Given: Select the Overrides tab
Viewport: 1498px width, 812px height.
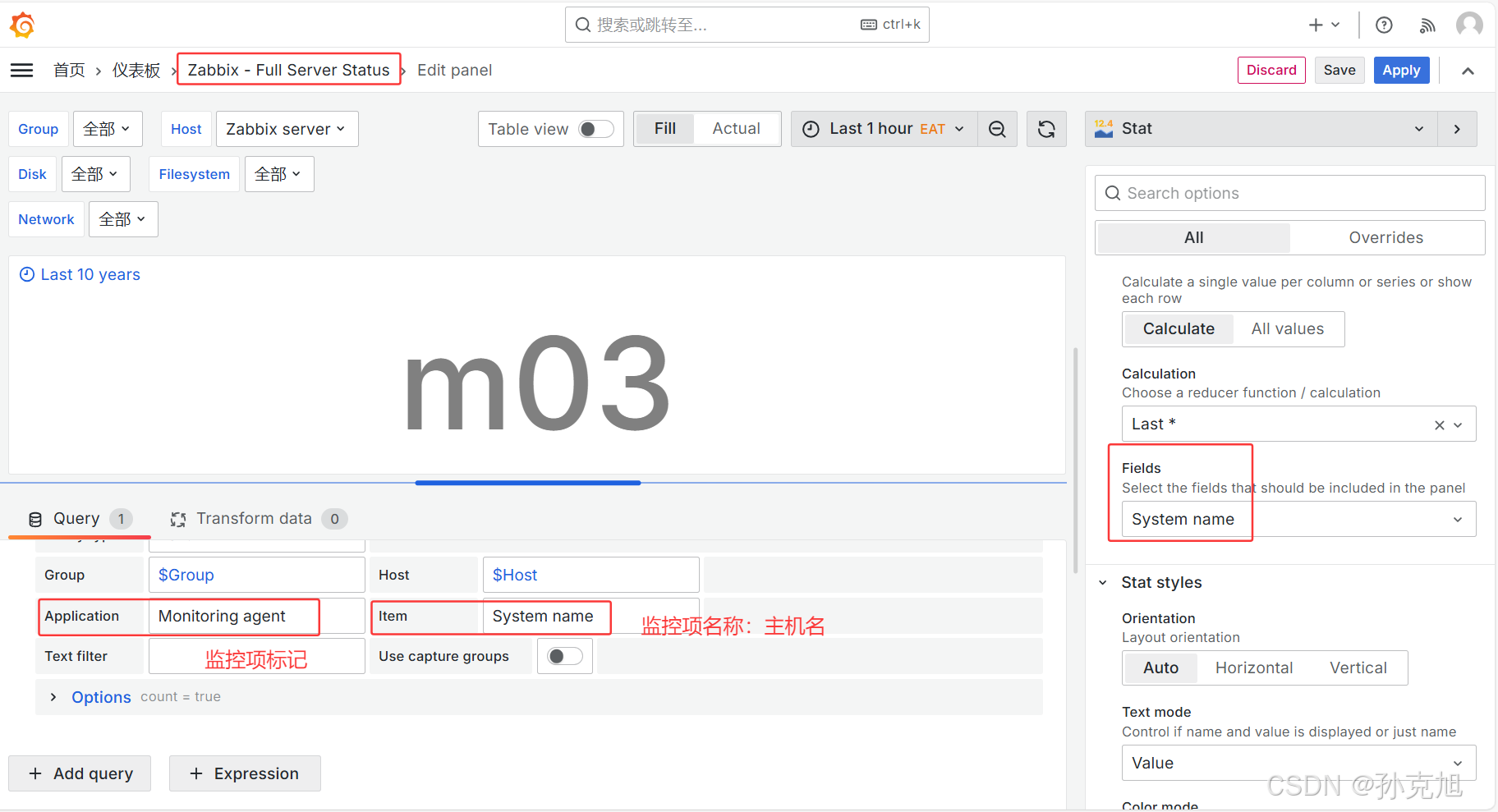Looking at the screenshot, I should click(x=1385, y=238).
